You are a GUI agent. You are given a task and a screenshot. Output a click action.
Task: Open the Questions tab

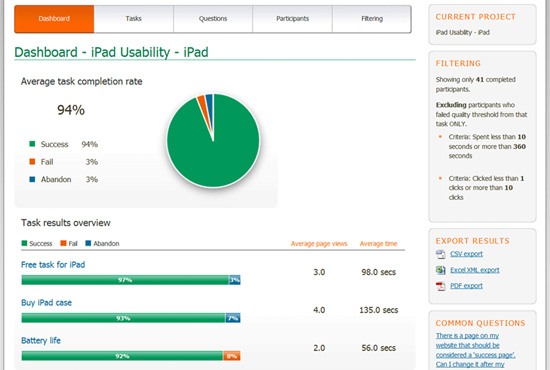click(213, 19)
